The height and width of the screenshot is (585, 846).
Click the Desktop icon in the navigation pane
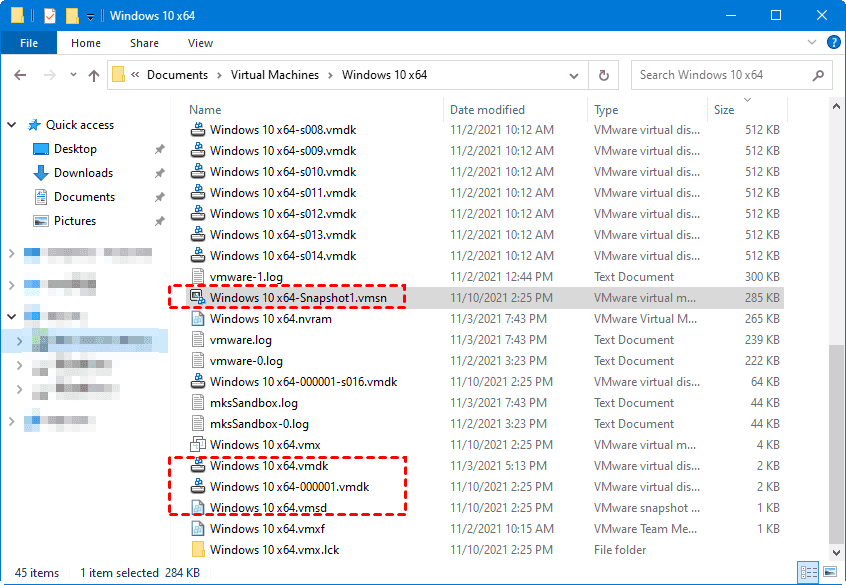coord(40,148)
